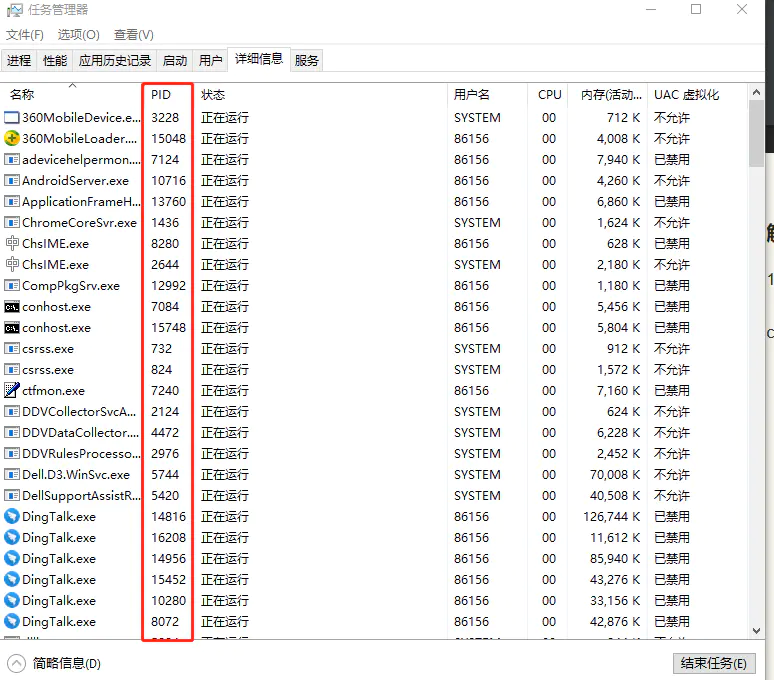Click ChsIME.exe icon with PID 2644
Screen dimensions: 774x680
click(x=12, y=264)
